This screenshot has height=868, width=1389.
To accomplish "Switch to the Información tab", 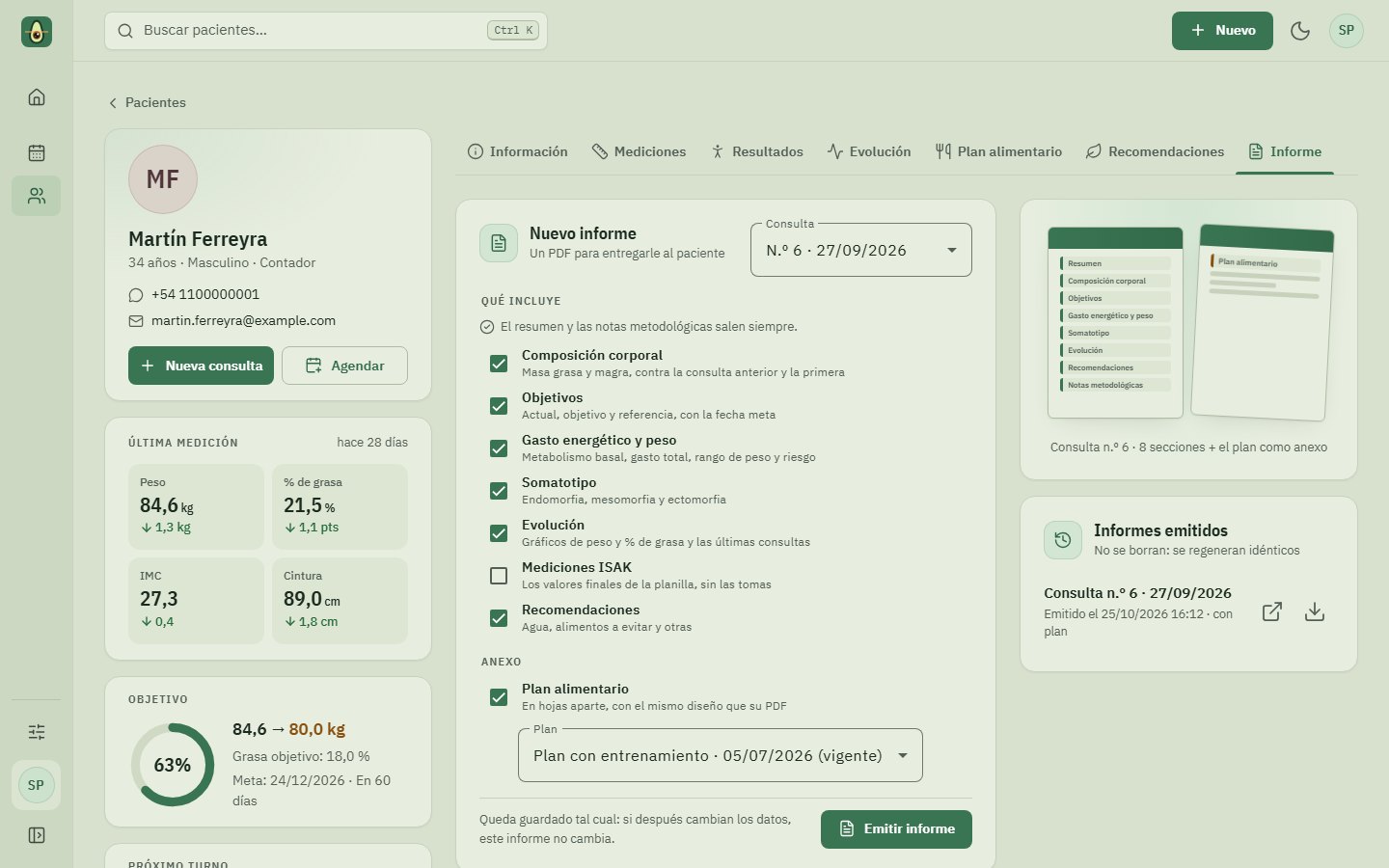I will click(x=518, y=151).
